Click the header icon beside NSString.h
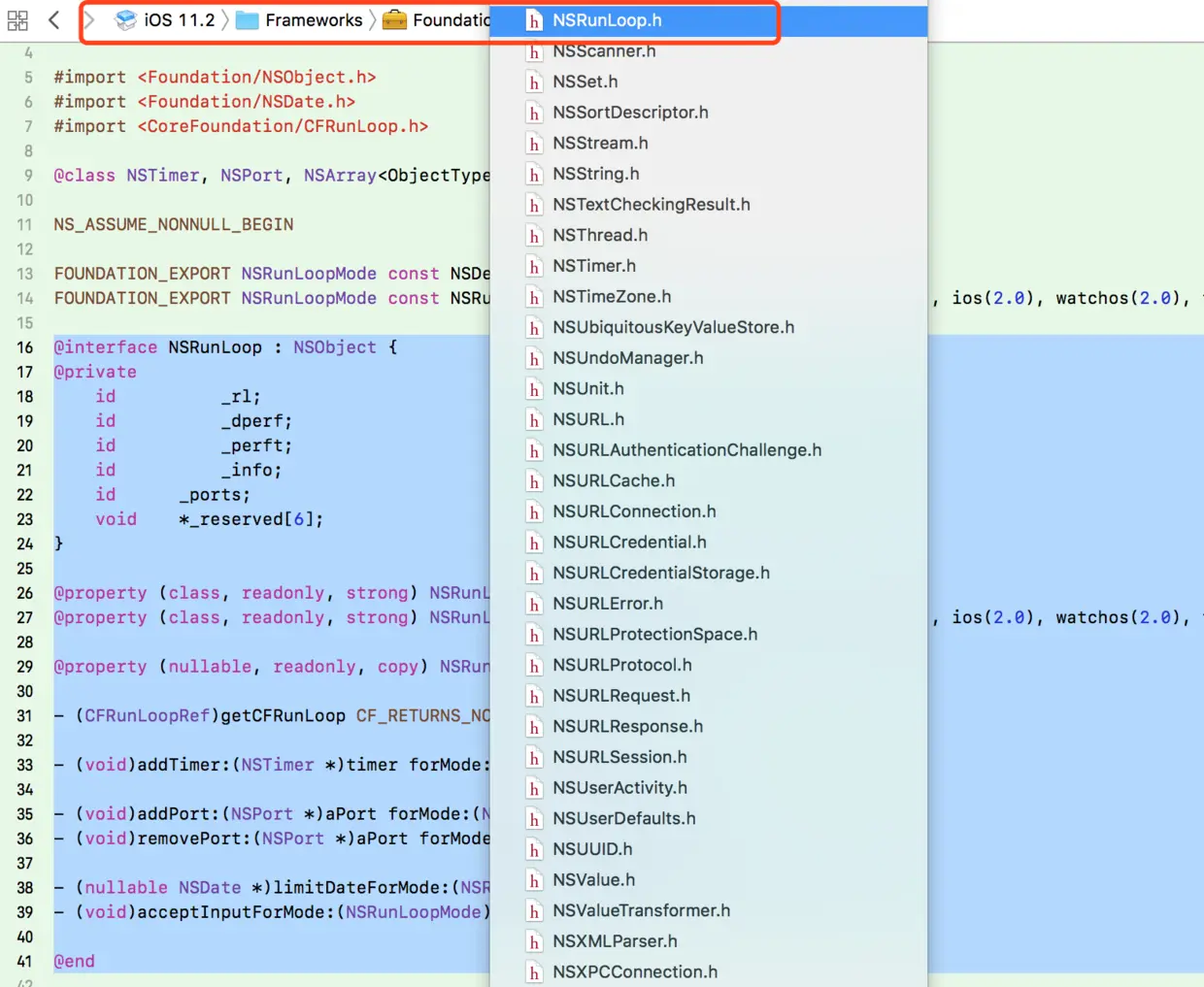Image resolution: width=1204 pixels, height=987 pixels. pos(534,175)
